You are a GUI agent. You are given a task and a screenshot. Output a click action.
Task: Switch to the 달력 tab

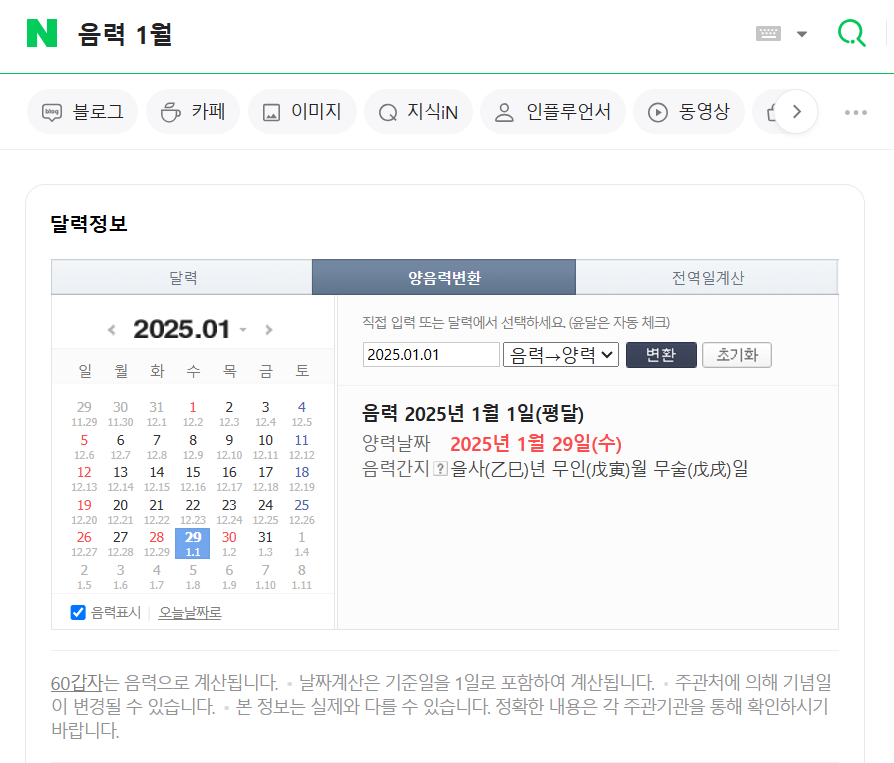pyautogui.click(x=182, y=277)
